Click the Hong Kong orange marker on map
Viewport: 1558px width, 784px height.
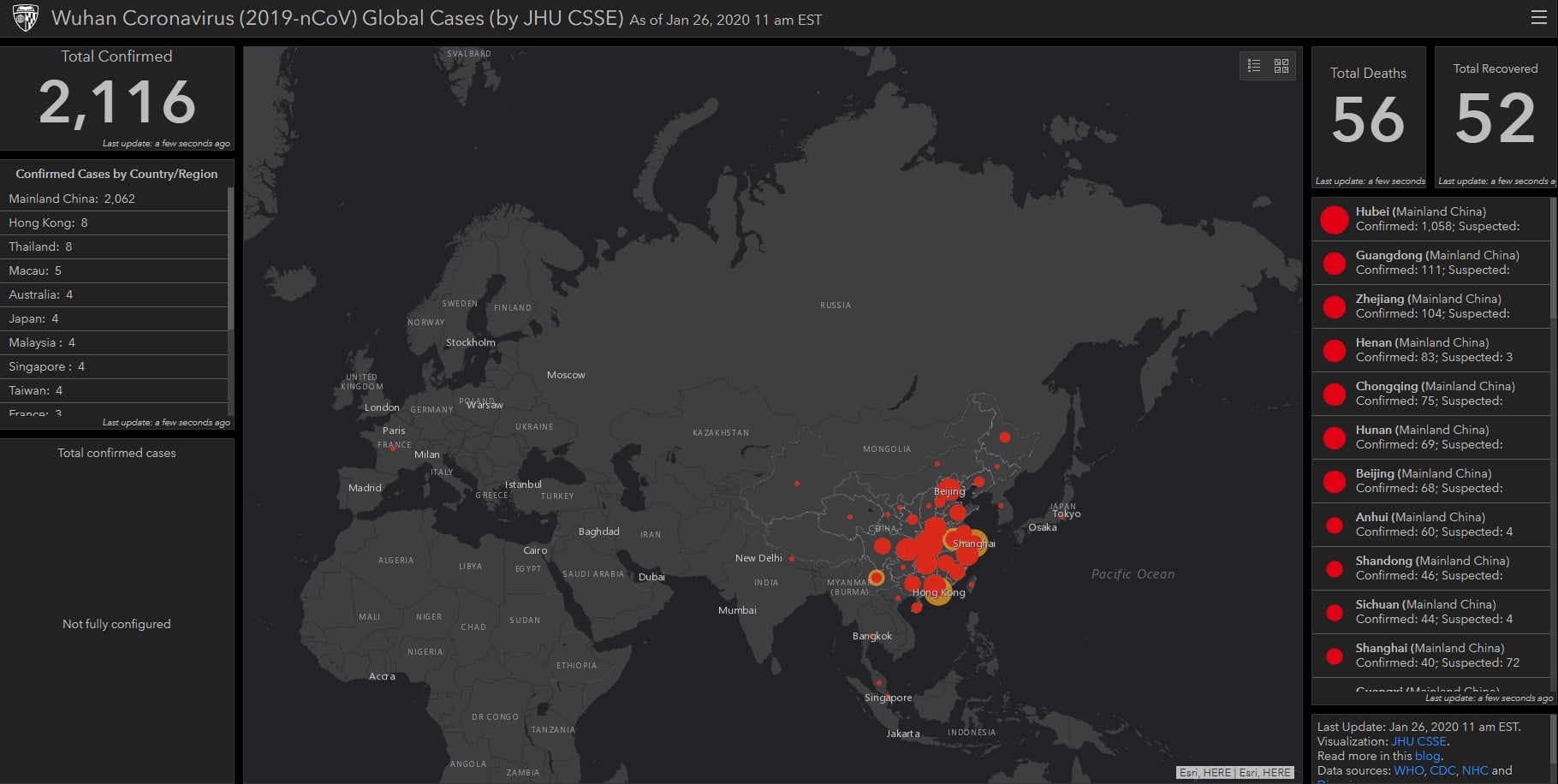tap(938, 593)
